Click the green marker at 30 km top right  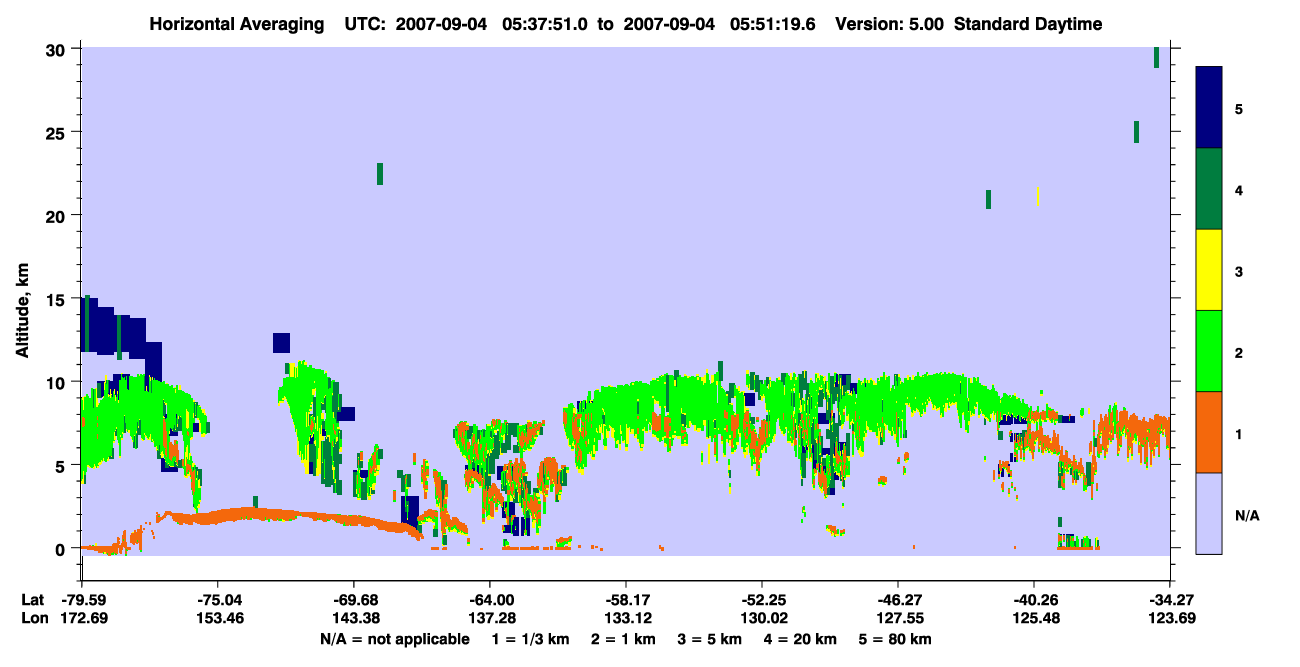pyautogui.click(x=1156, y=57)
